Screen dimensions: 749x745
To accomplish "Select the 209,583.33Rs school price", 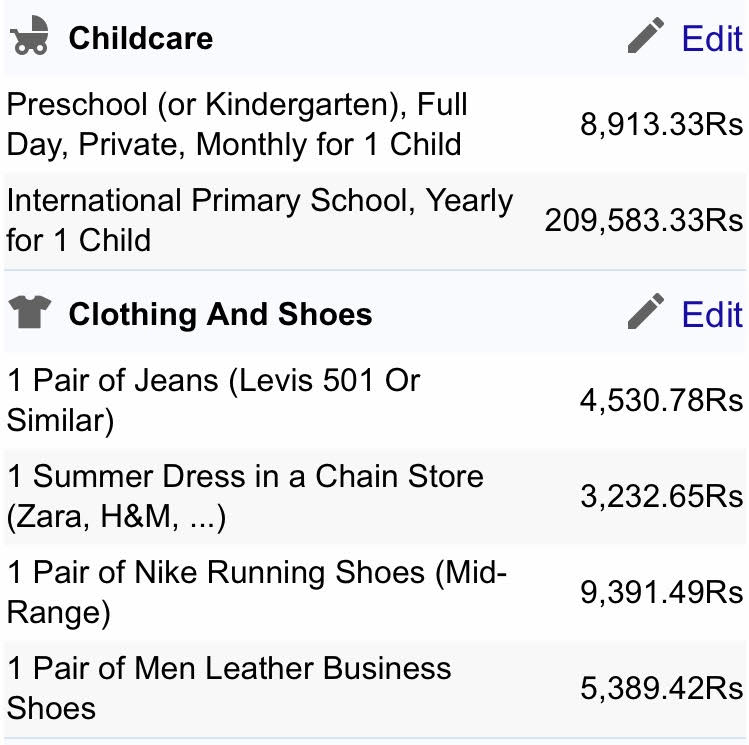I will [643, 220].
